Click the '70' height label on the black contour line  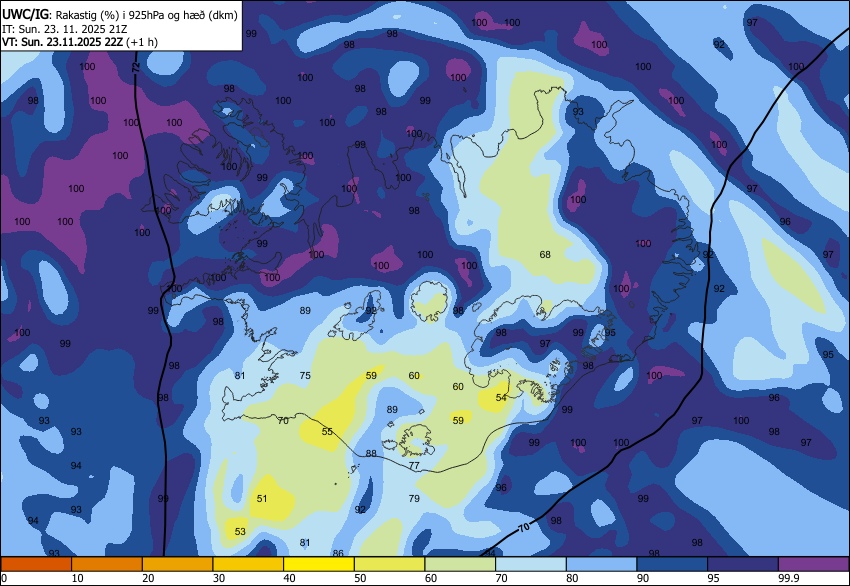pyautogui.click(x=524, y=527)
